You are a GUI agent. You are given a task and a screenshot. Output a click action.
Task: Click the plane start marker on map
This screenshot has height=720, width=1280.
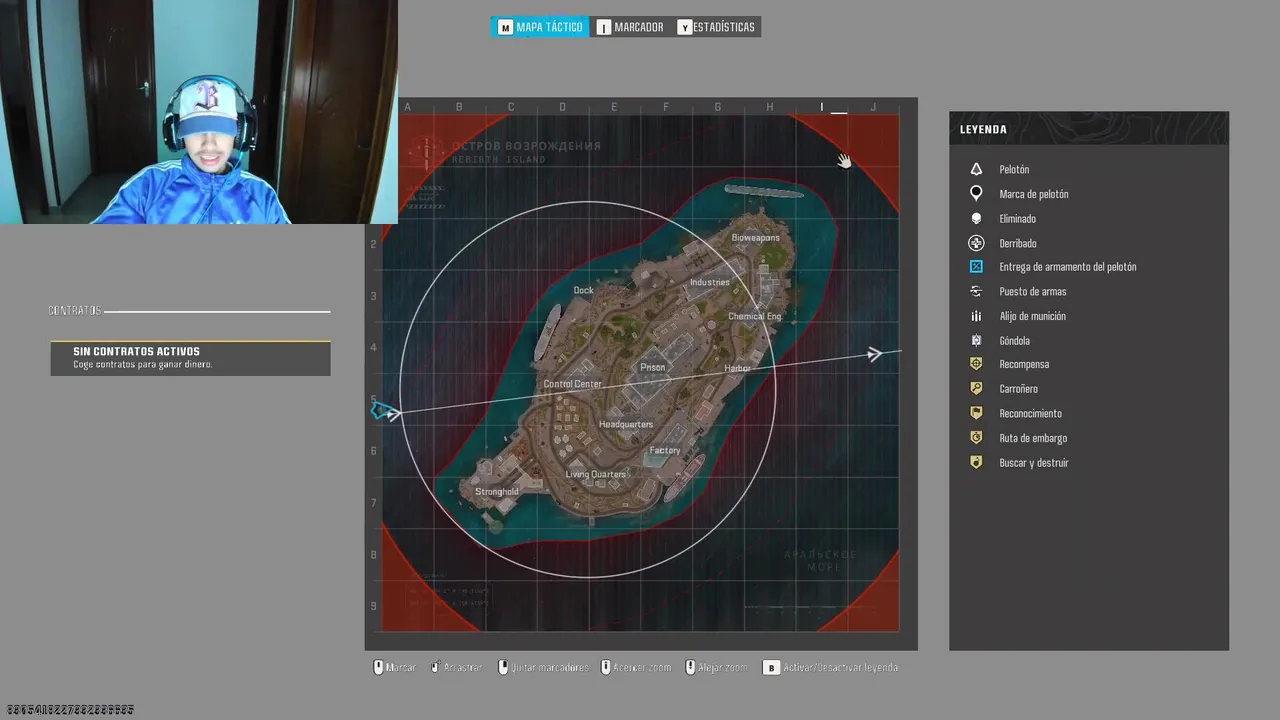point(383,410)
